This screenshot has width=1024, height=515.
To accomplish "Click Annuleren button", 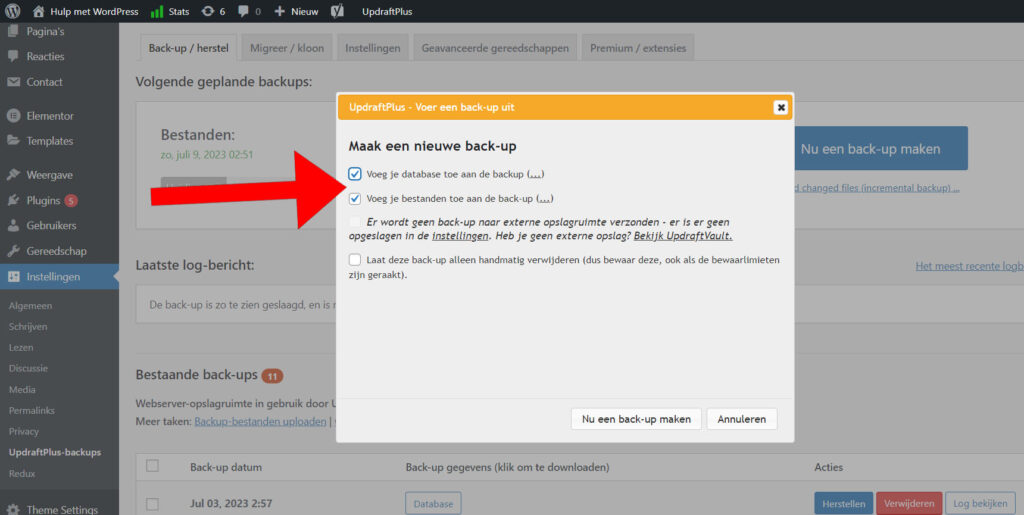I will click(x=742, y=419).
